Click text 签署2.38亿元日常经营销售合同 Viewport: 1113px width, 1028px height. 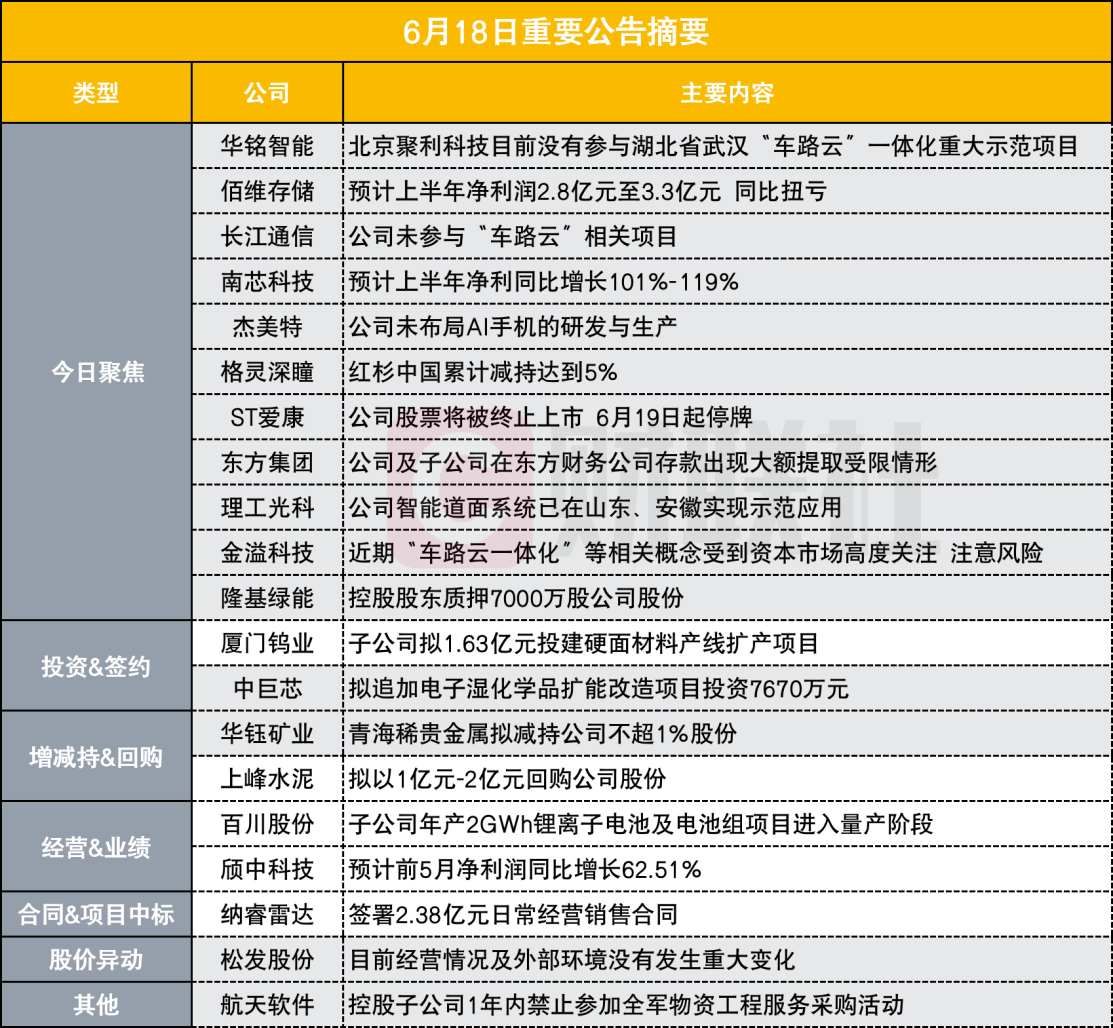(x=513, y=914)
